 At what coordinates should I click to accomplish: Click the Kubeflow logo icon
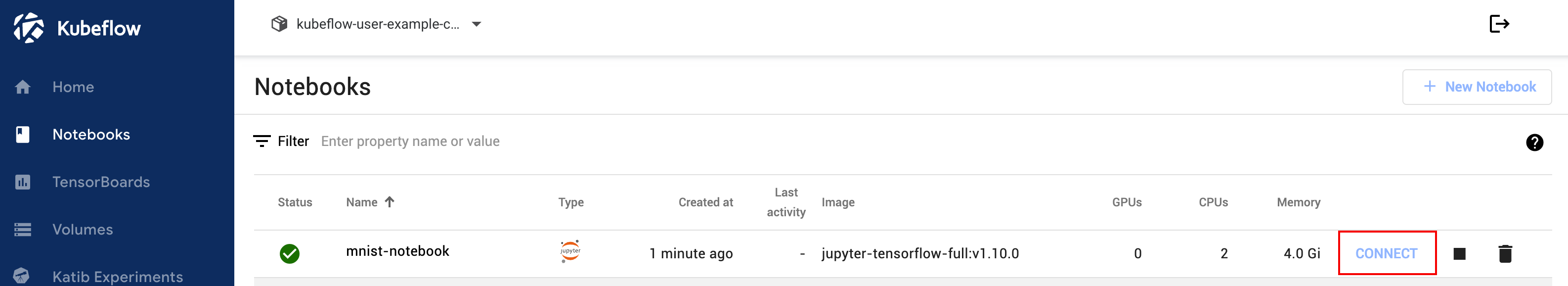(29, 27)
